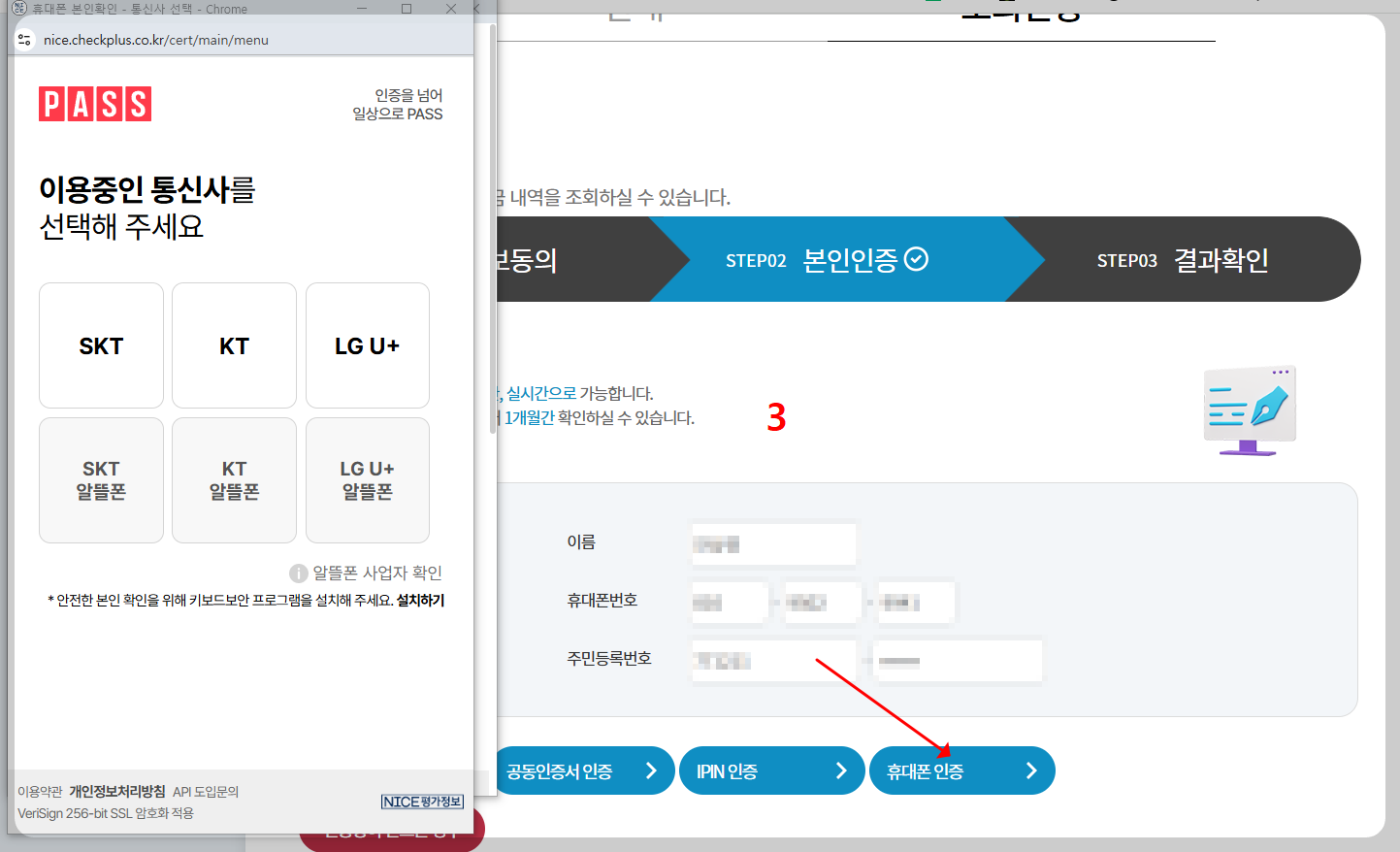The width and height of the screenshot is (1400, 852).
Task: Click the Chrome popup window title icon
Action: 18,8
